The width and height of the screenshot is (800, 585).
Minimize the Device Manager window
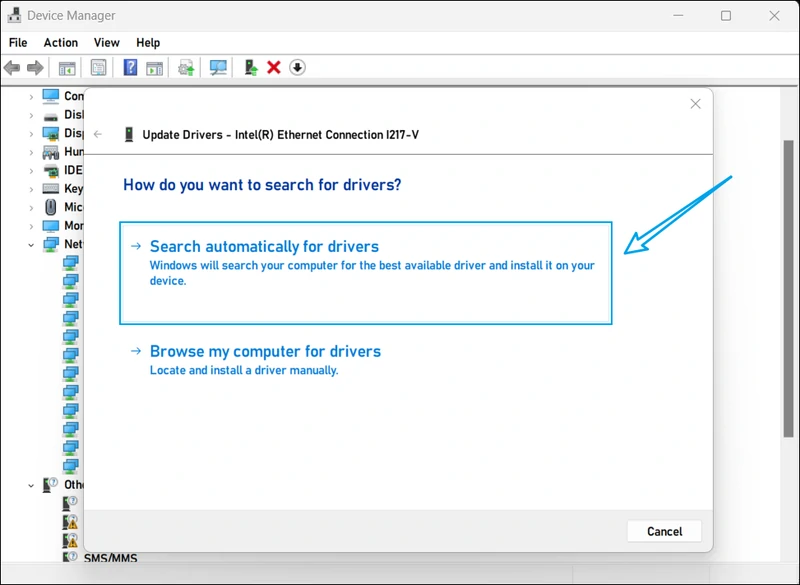[x=678, y=16]
